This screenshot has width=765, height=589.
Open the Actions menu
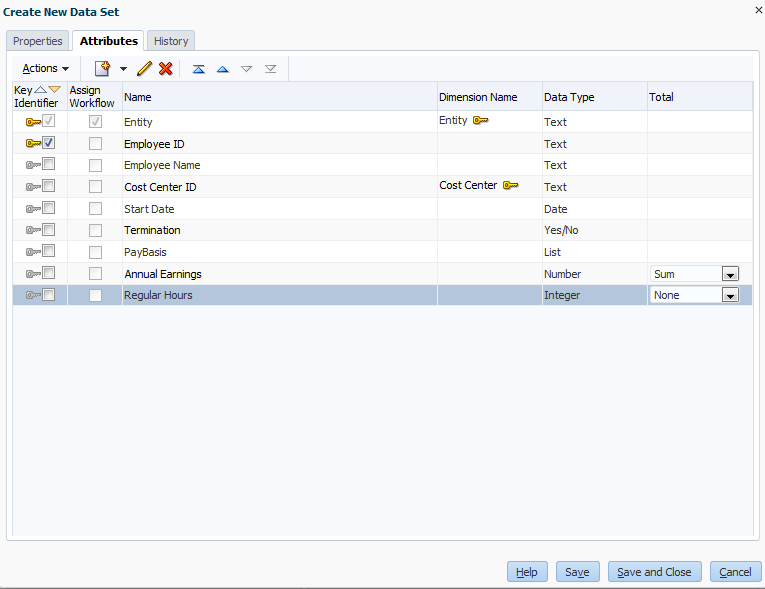point(45,68)
